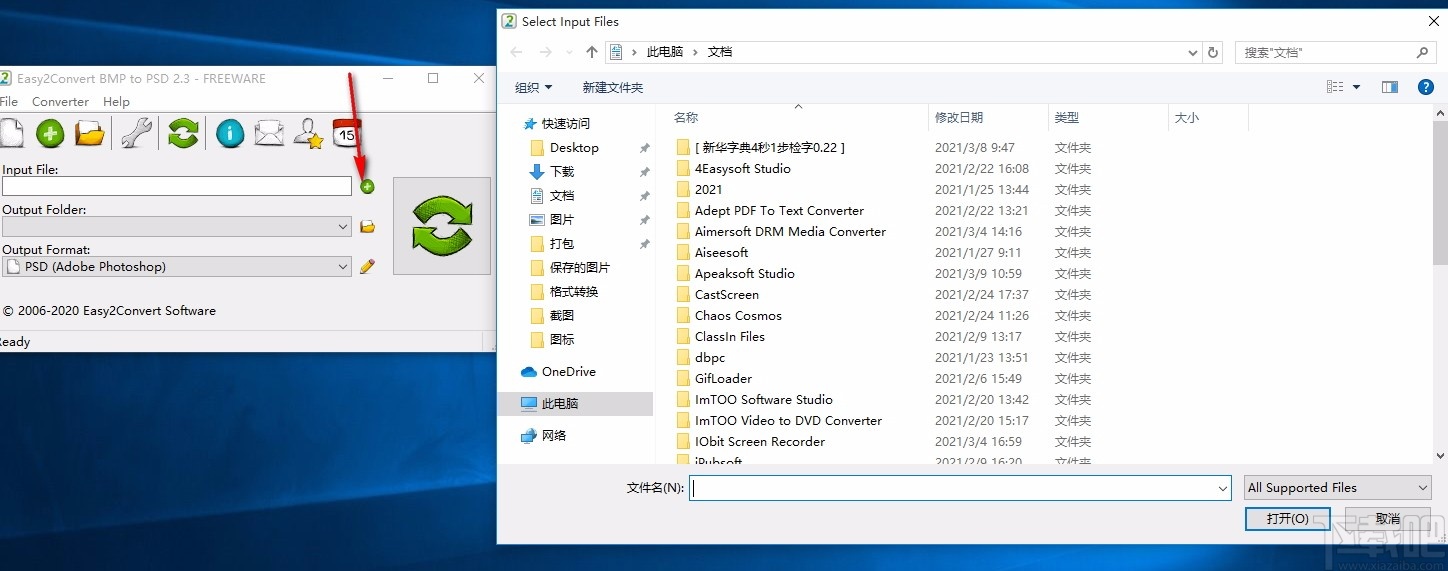Click browse folder icon beside Output Folder

(x=367, y=227)
